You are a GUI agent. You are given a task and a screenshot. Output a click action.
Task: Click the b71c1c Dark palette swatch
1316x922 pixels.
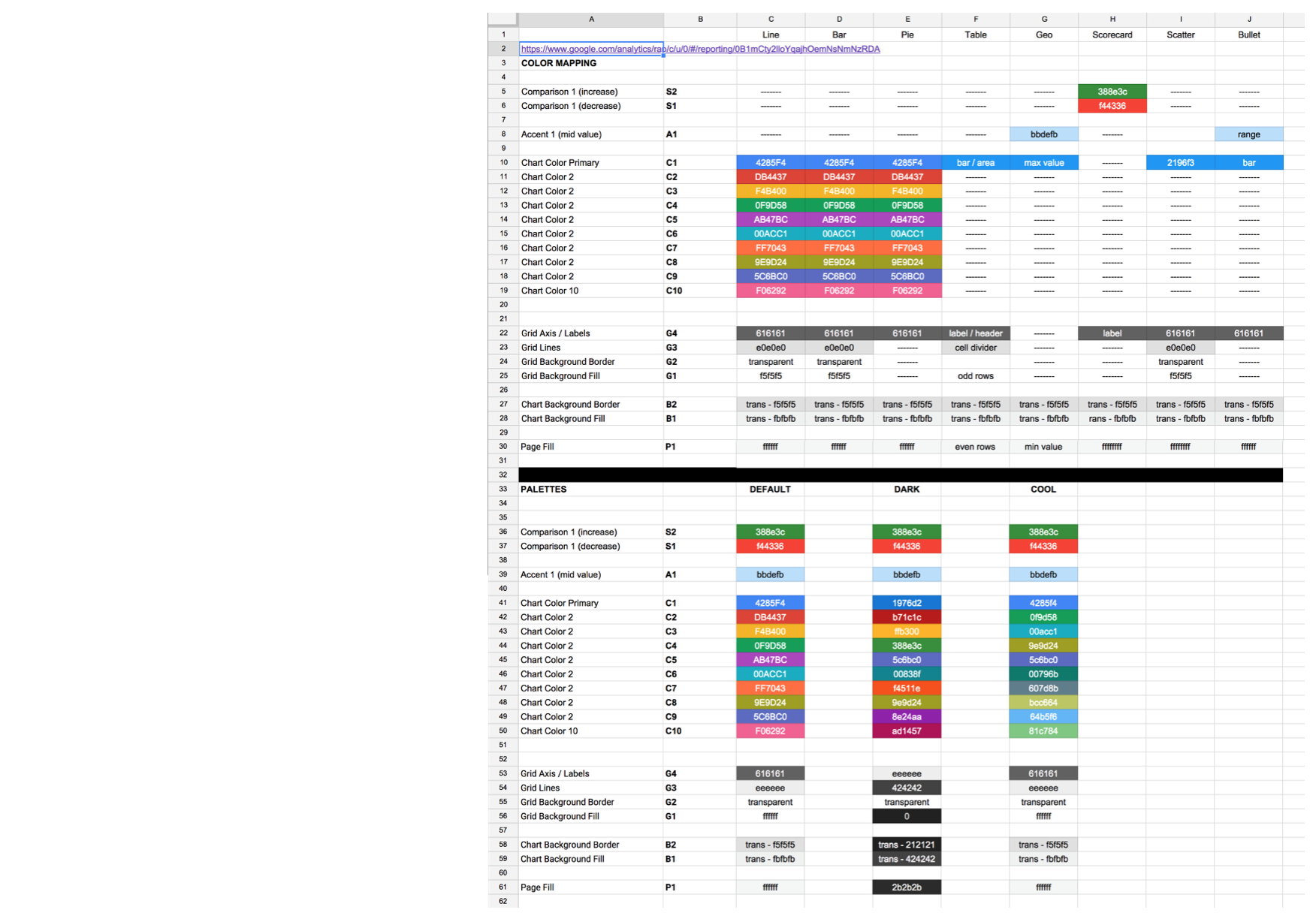tap(907, 617)
